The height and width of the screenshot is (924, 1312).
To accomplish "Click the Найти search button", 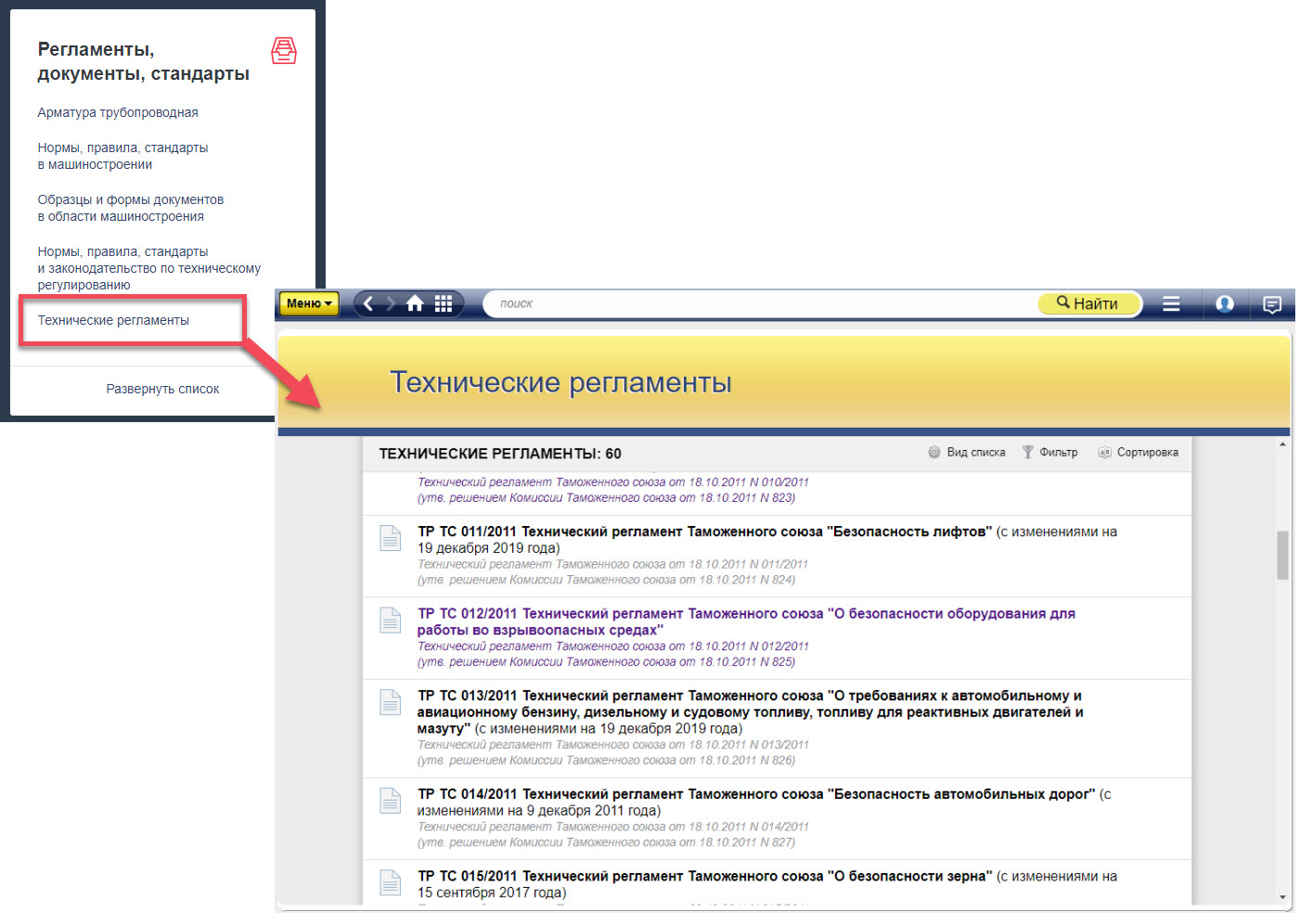I will point(1087,303).
